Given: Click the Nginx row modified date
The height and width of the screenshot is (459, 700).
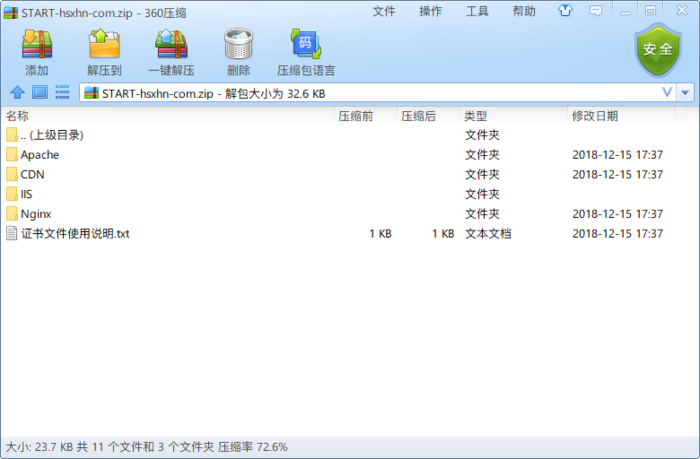Looking at the screenshot, I should point(617,214).
